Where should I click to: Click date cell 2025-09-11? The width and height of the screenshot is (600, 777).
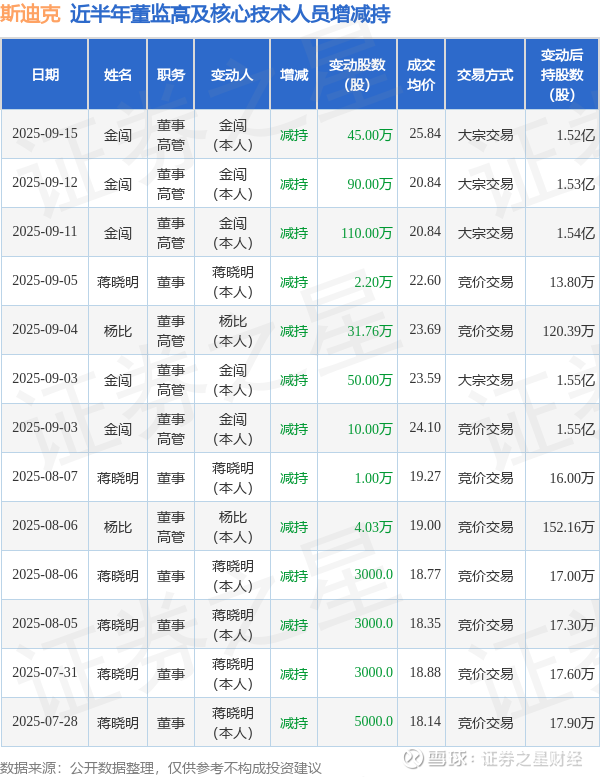pos(45,232)
